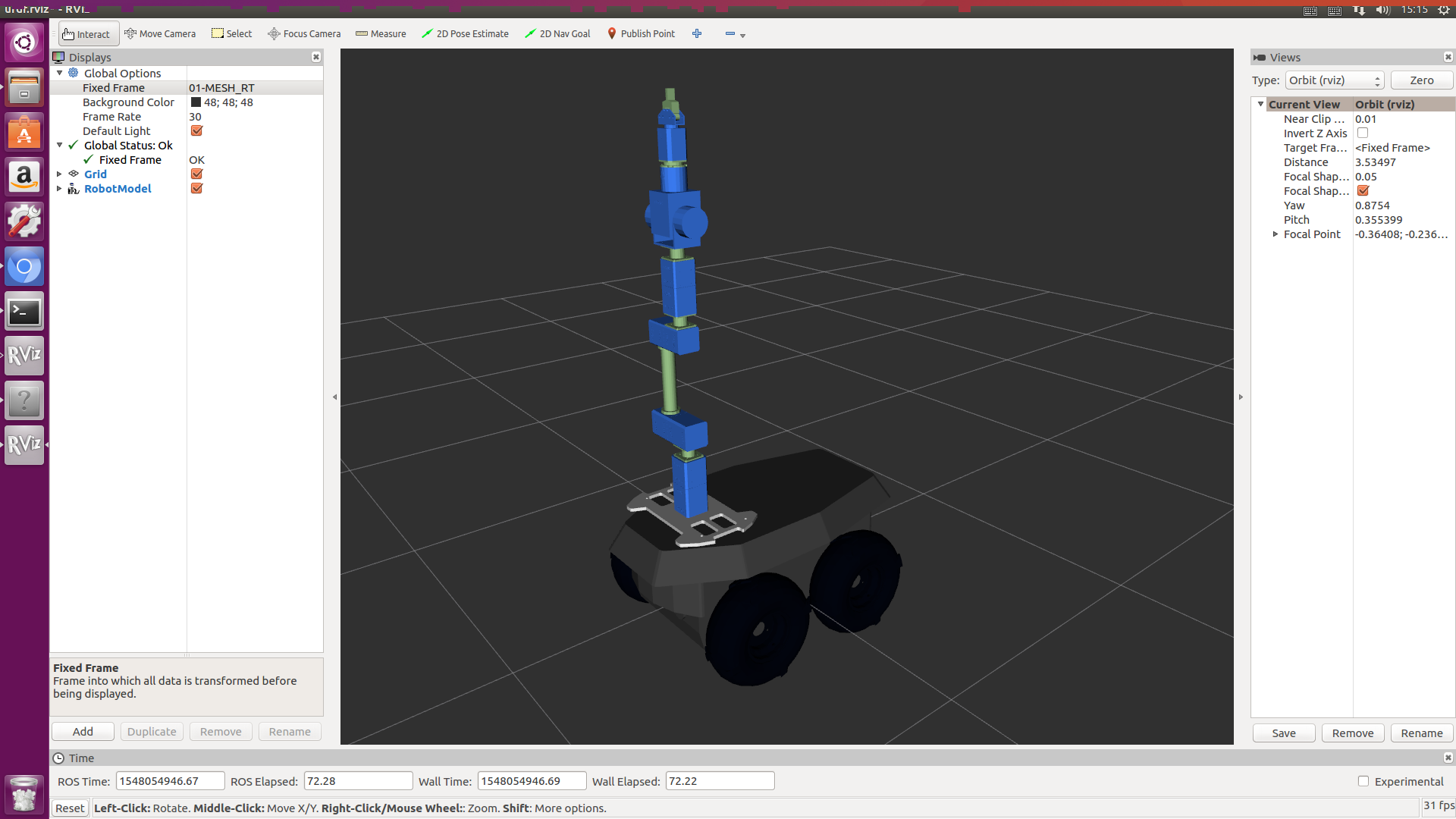
Task: Choose the Measure tool
Action: click(x=381, y=33)
